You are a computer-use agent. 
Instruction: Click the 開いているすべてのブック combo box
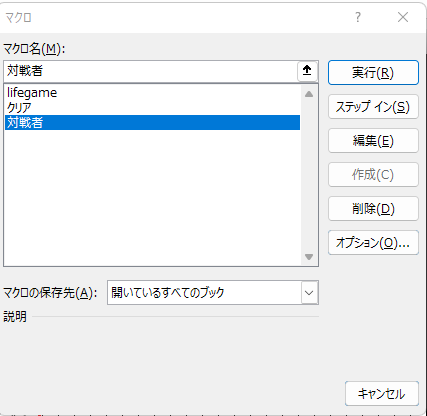click(213, 293)
